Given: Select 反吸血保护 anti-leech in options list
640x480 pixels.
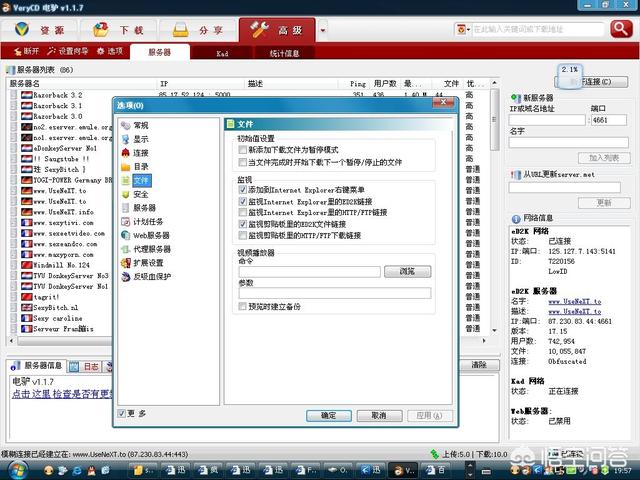Looking at the screenshot, I should click(x=146, y=277).
